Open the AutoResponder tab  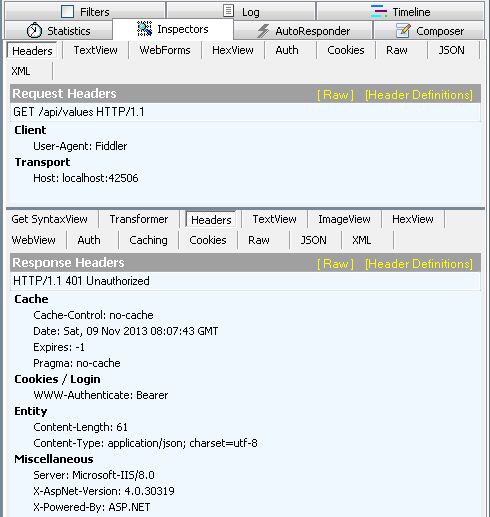coord(303,31)
